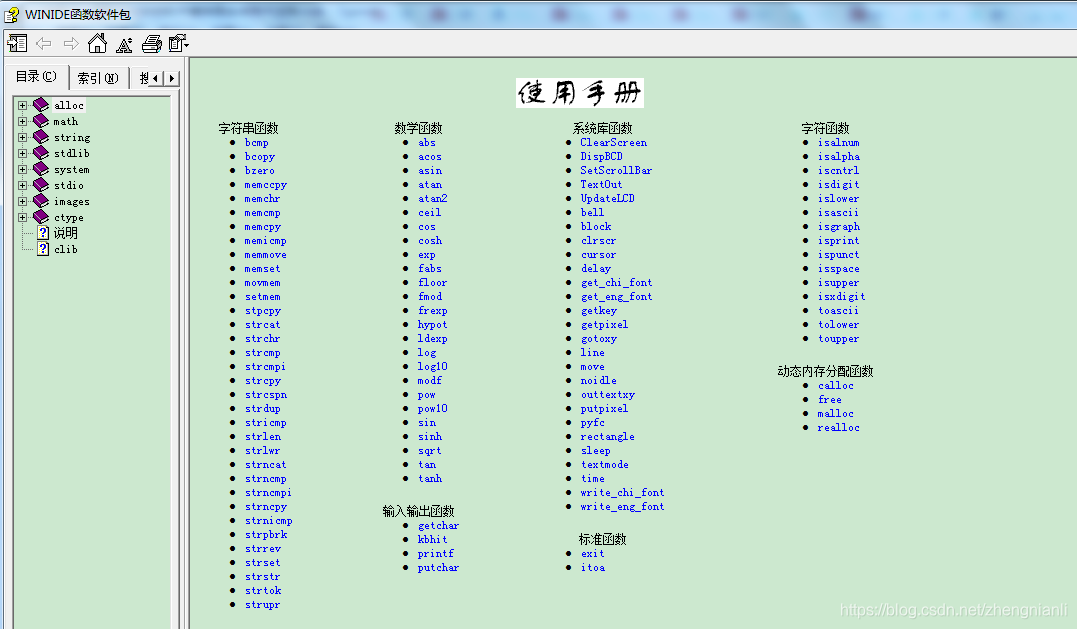Open the SetScrollBar function link
1077x629 pixels.
coord(616,170)
